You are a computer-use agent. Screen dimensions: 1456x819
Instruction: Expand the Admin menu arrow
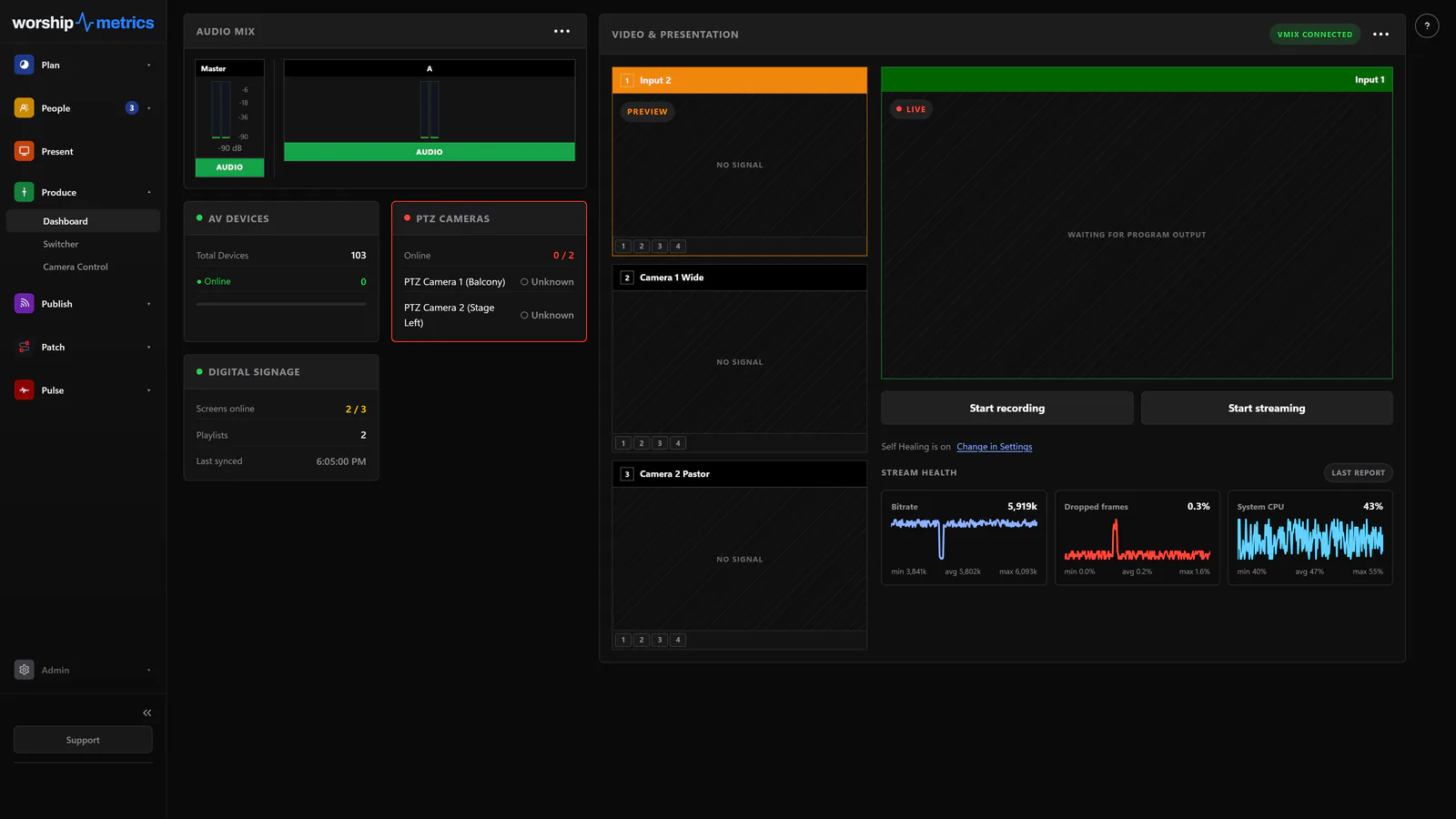149,671
